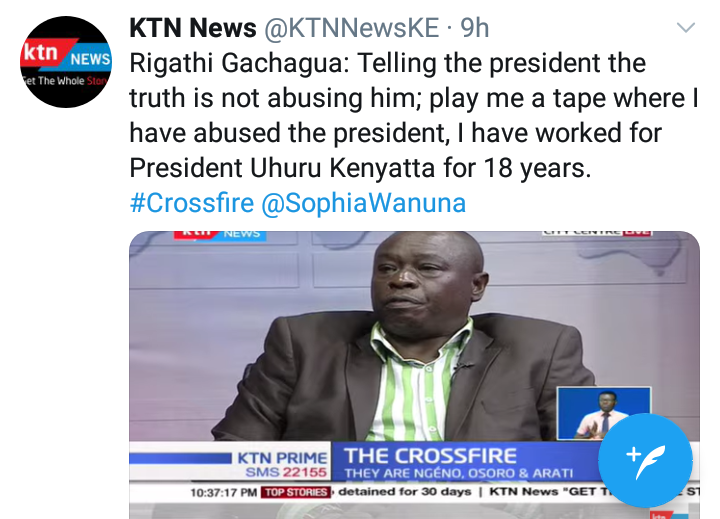
Task: Open the tweet's attached TV screenshot
Action: pyautogui.click(x=414, y=375)
